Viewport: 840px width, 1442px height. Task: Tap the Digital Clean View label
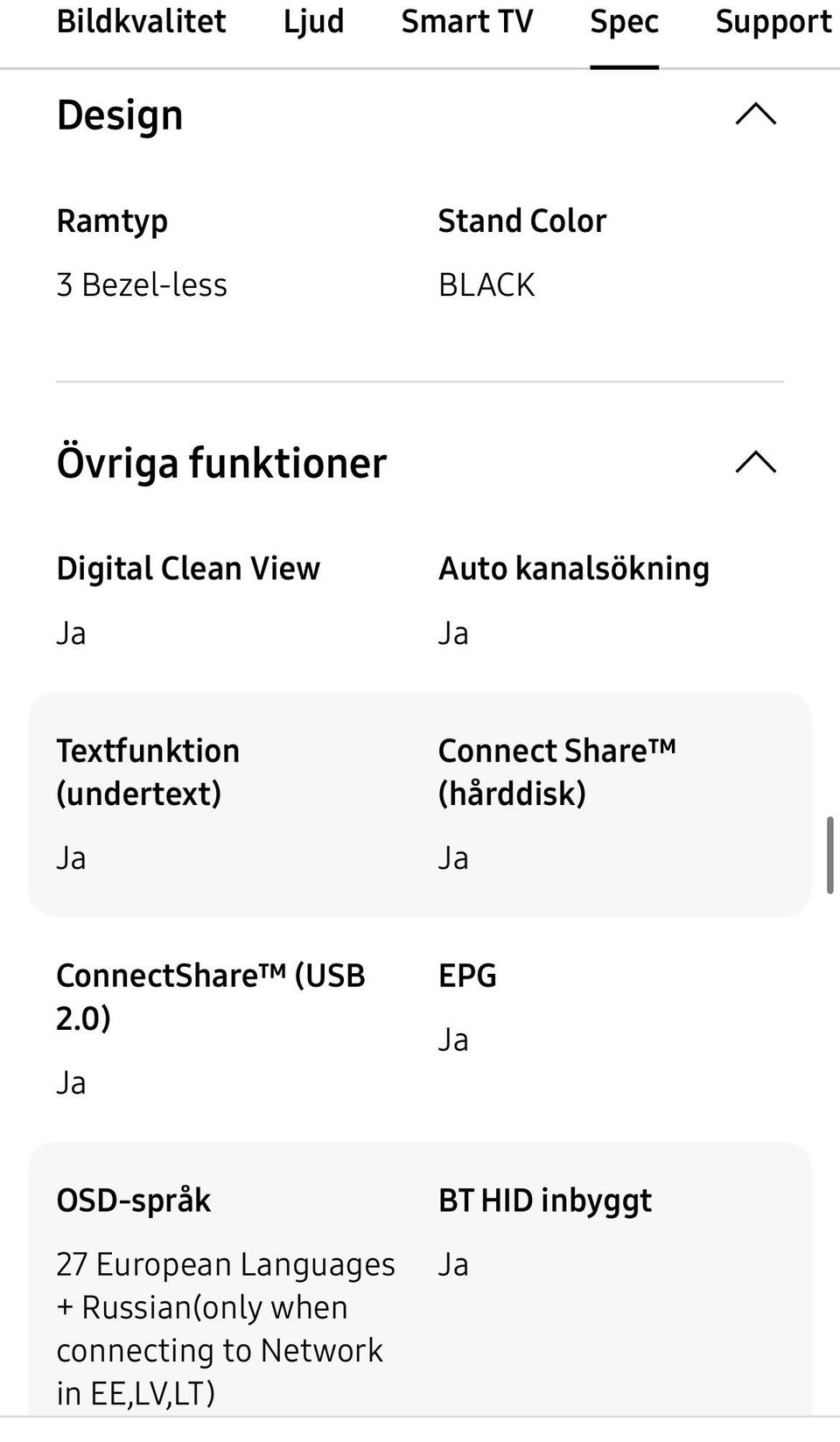[x=188, y=569]
